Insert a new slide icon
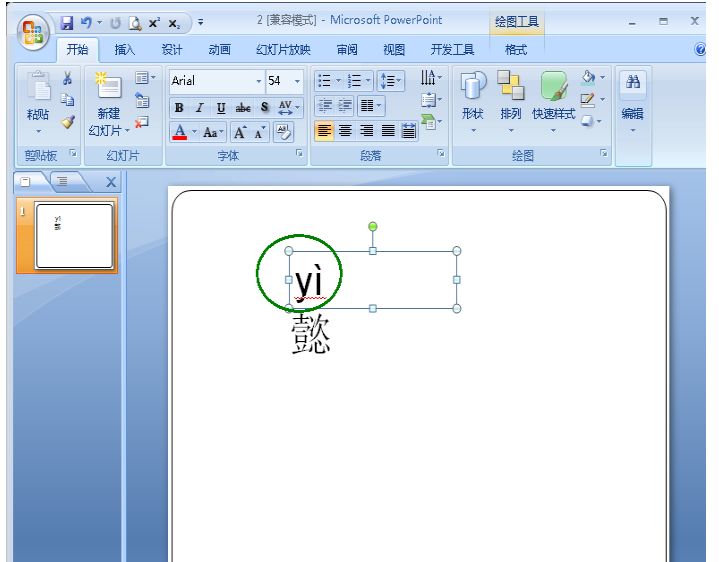The height and width of the screenshot is (562, 719). click(x=108, y=85)
